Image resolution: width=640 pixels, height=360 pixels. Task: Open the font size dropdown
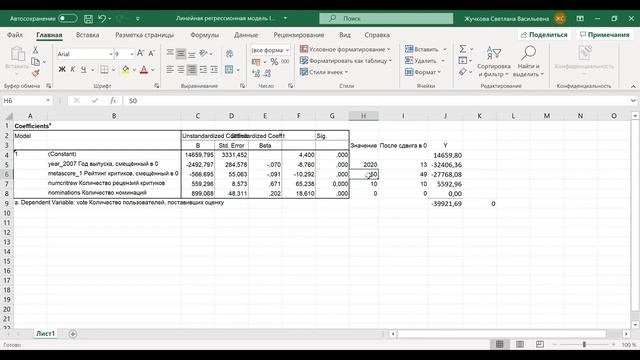132,54
